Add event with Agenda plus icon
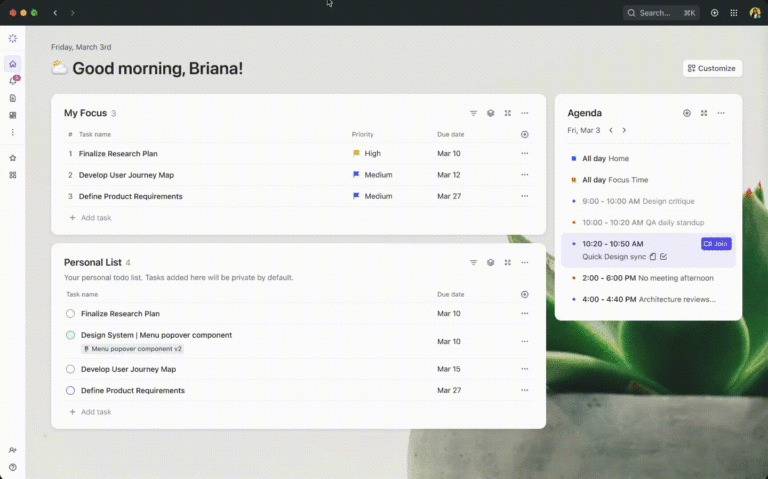Viewport: 768px width, 479px height. [x=687, y=113]
